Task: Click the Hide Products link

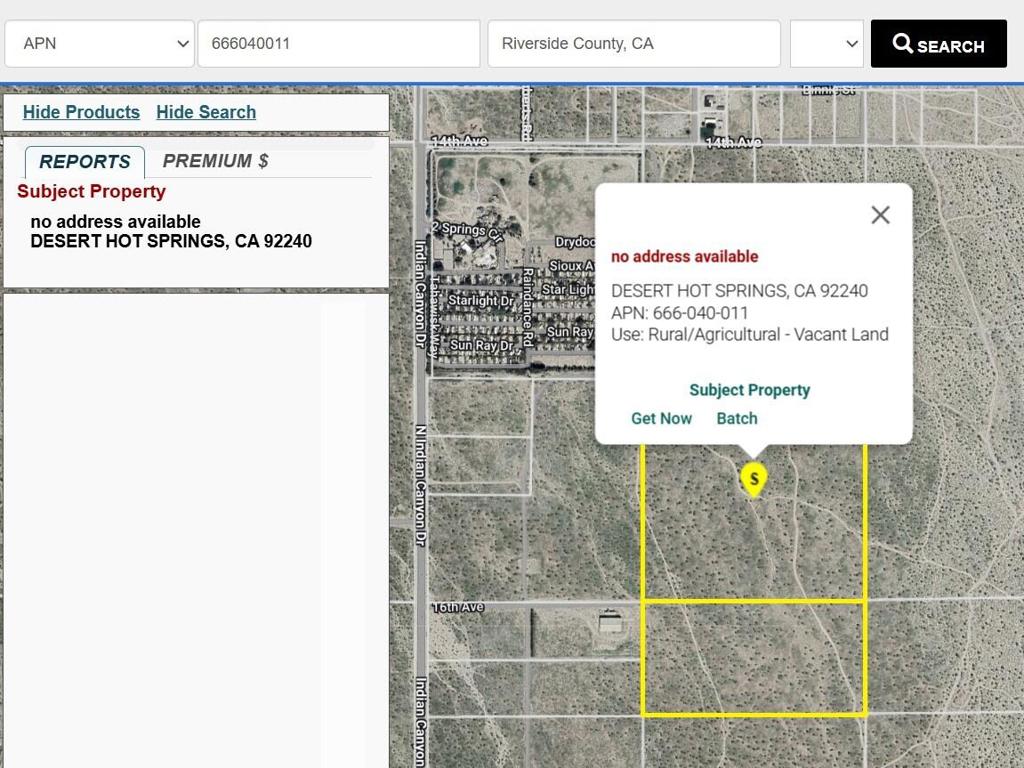Action: click(81, 112)
